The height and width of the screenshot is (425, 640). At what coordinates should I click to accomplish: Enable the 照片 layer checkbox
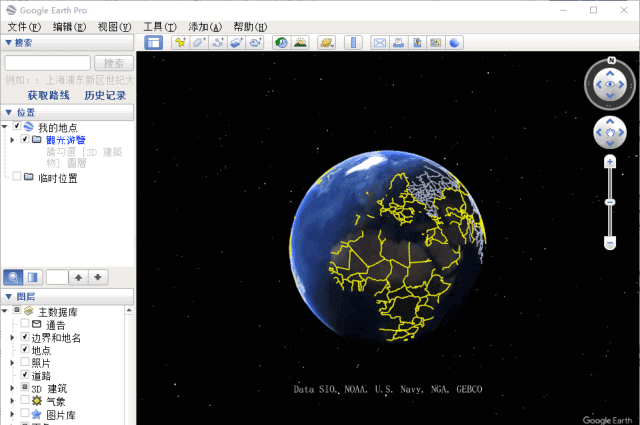pos(25,362)
